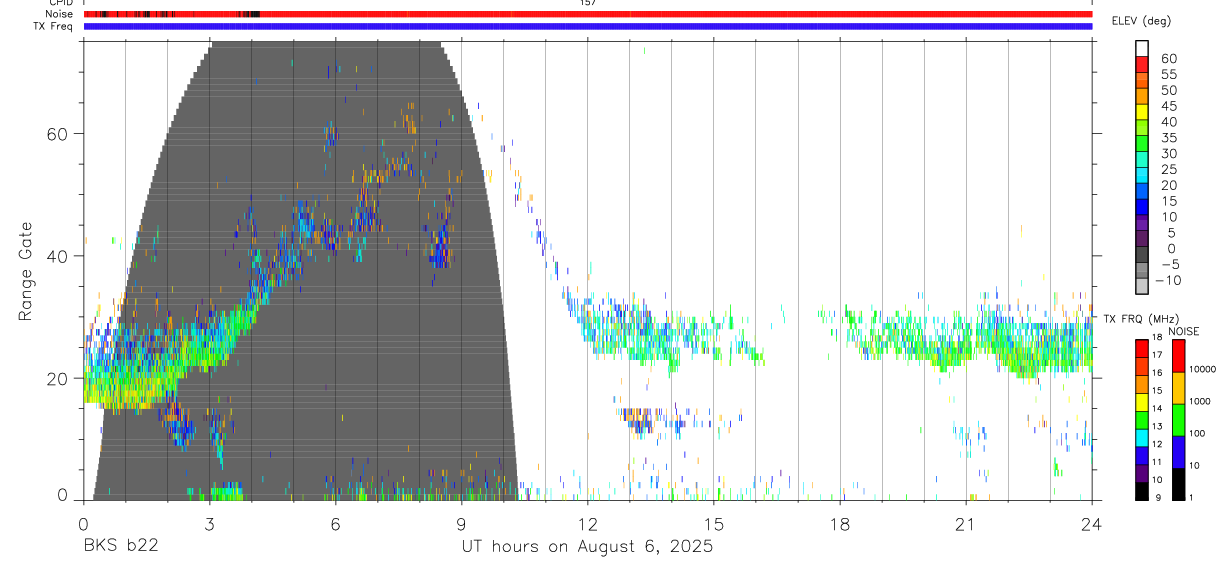Viewport: 1228px width, 567px height.
Task: Click the '1000' label on the NOISE colorbar
Action: click(x=1202, y=401)
